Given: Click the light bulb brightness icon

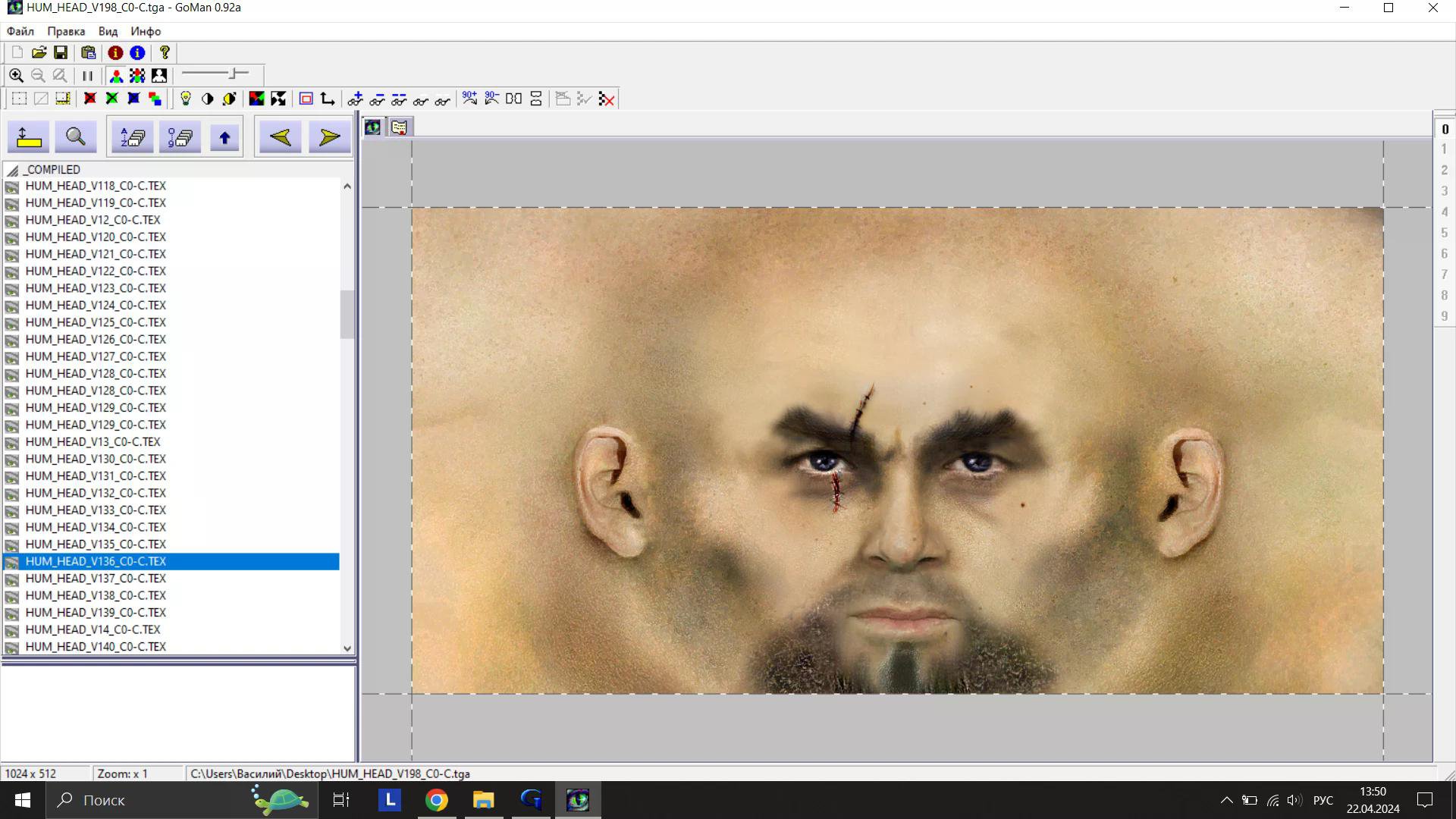Looking at the screenshot, I should coord(185,99).
